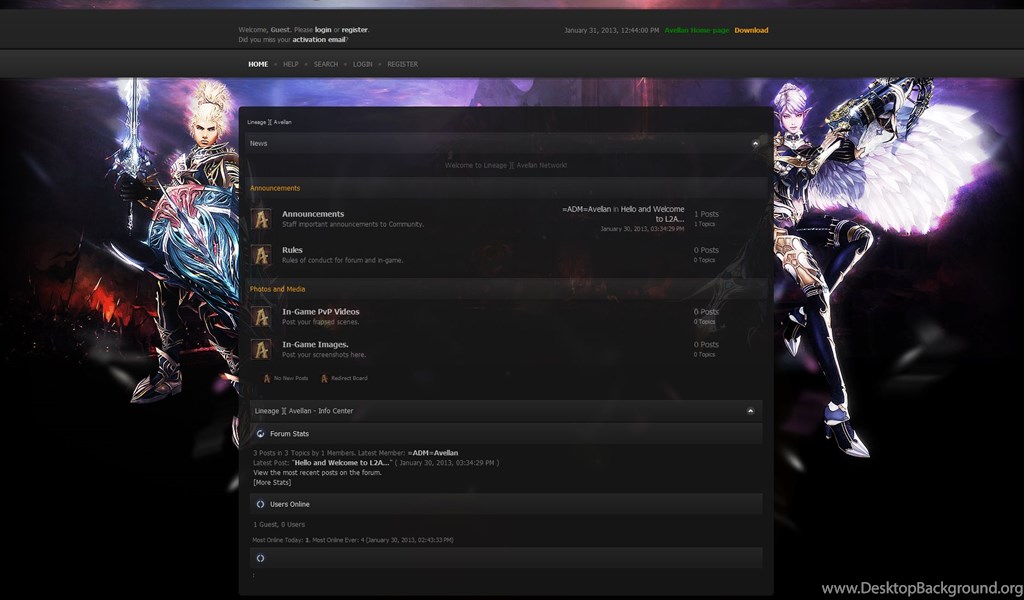Click the 'Post your frapsed scenes.' description
The height and width of the screenshot is (600, 1024).
[320, 322]
